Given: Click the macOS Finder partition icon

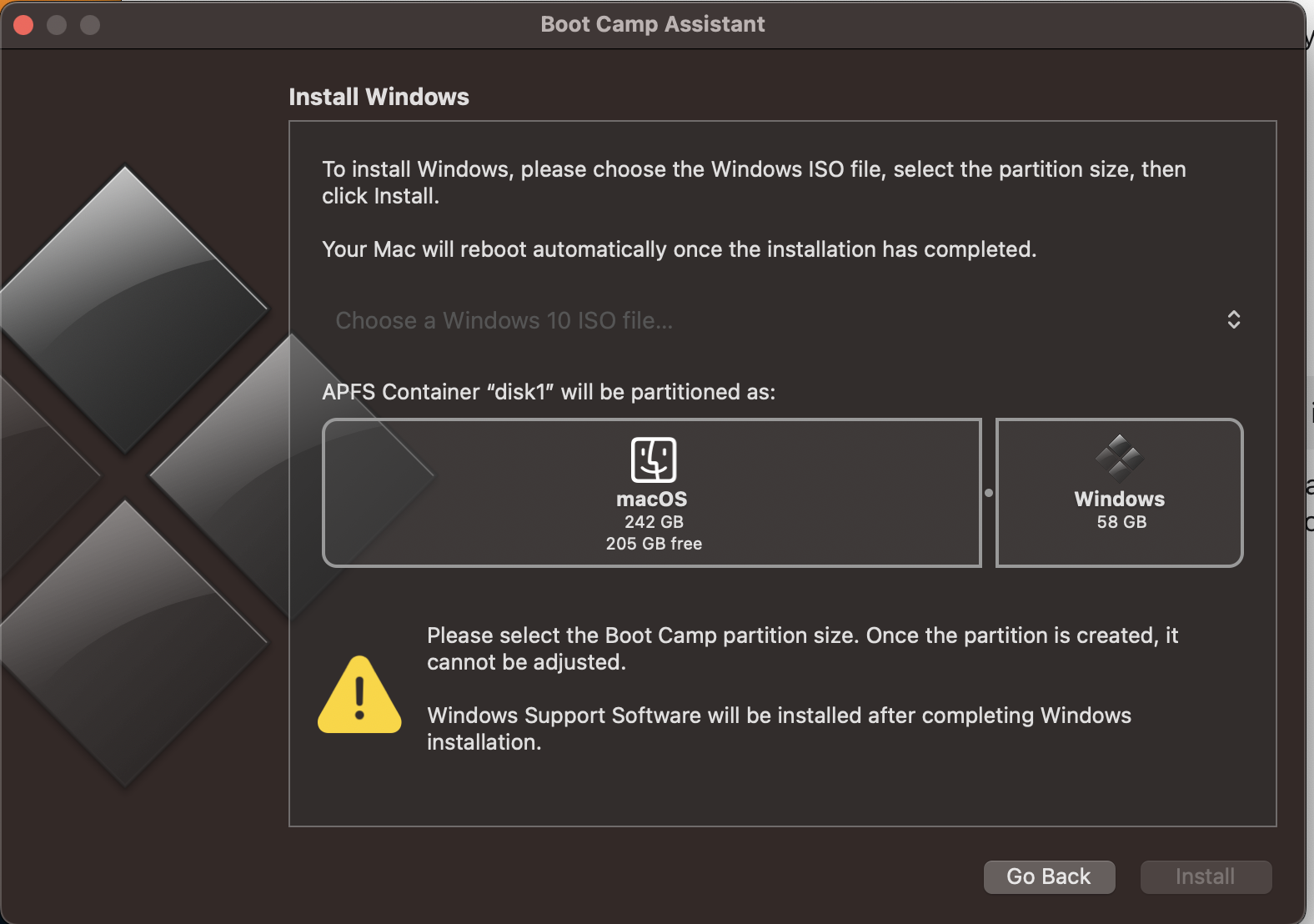Looking at the screenshot, I should click(x=654, y=459).
